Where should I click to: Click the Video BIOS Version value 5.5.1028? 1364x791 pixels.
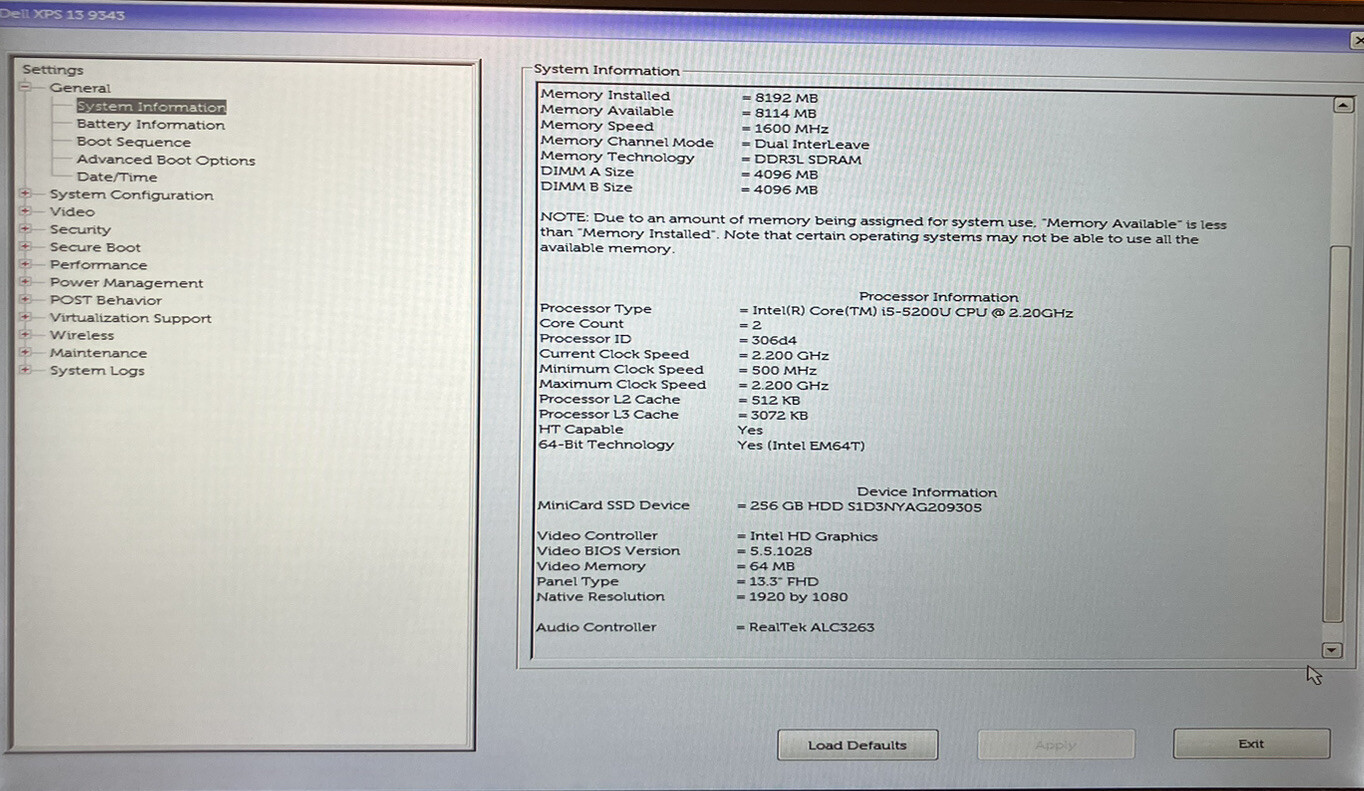[781, 551]
